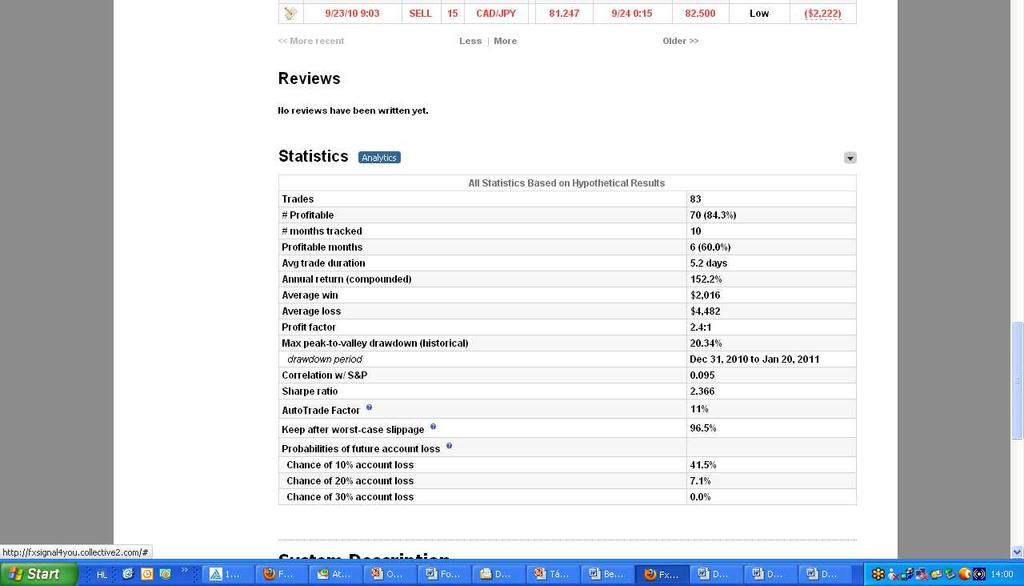
Task: Show the 'More' trades link
Action: click(505, 41)
